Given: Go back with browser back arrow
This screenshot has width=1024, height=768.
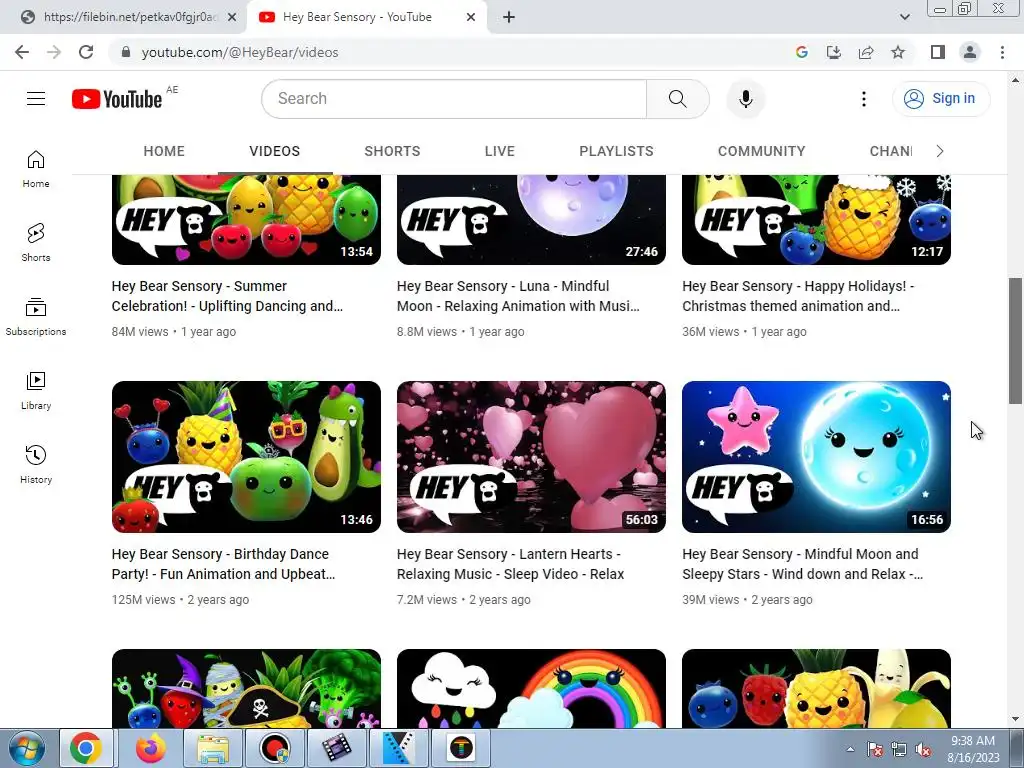Looking at the screenshot, I should pos(22,52).
